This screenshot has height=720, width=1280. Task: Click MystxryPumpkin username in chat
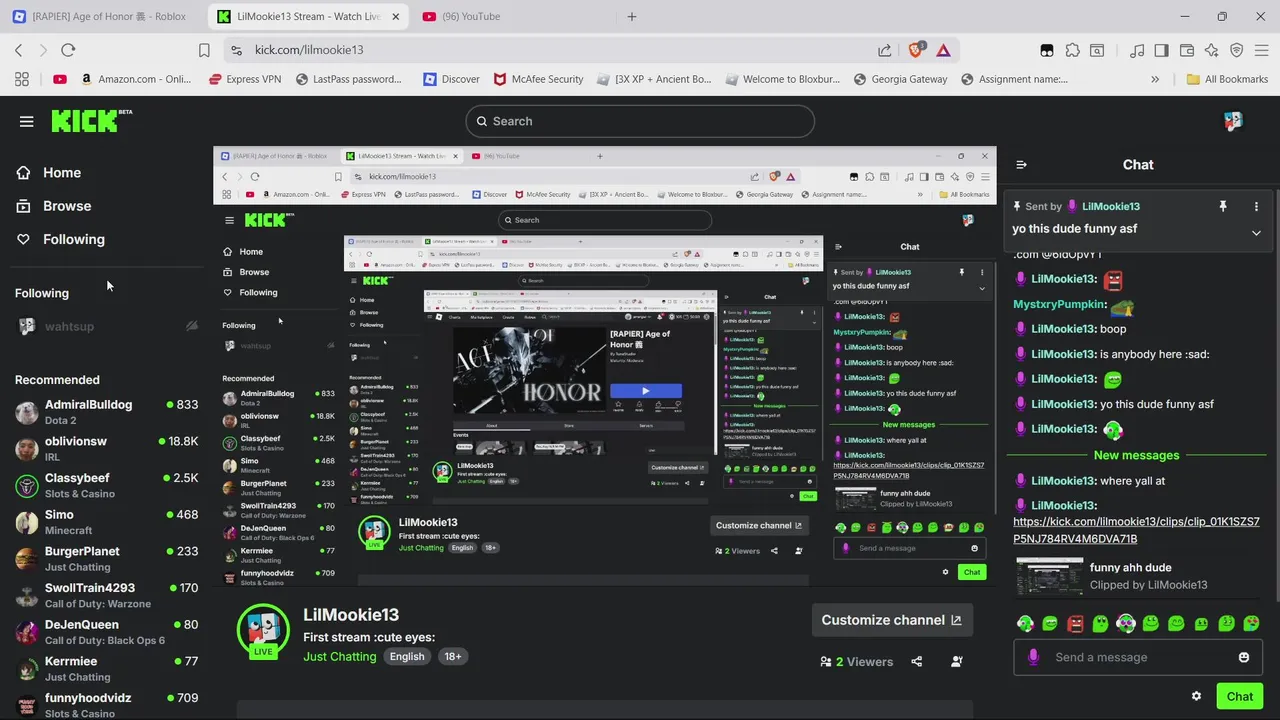click(1060, 304)
